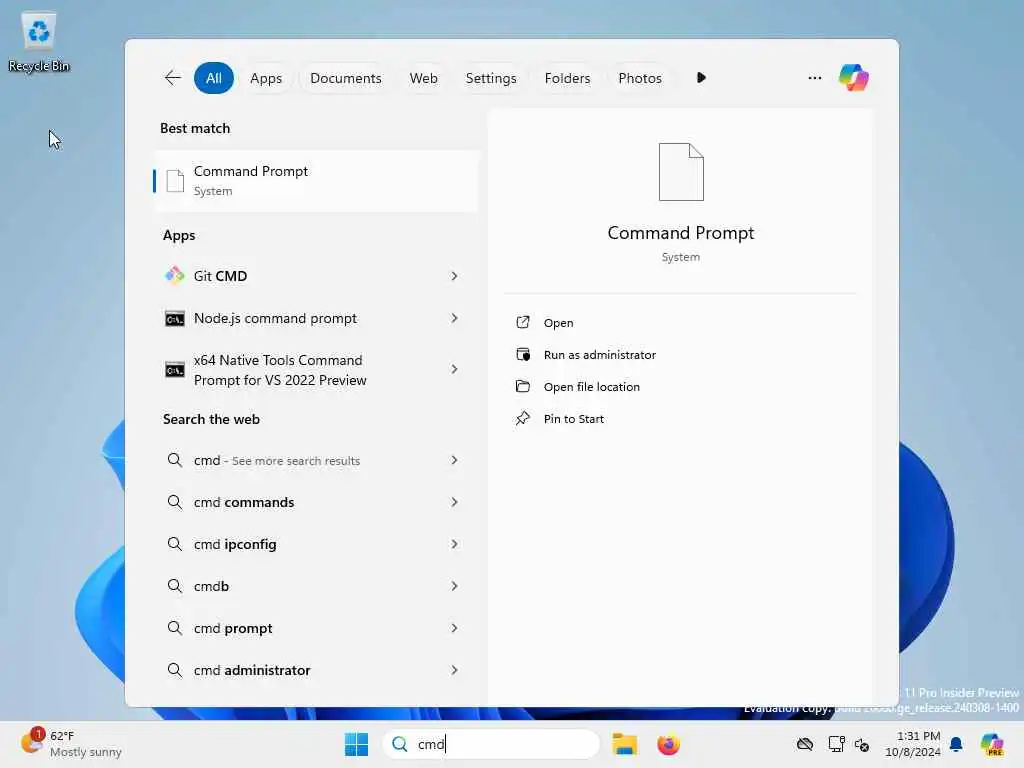
Task: Switch to the Web filter tab
Action: click(x=423, y=78)
